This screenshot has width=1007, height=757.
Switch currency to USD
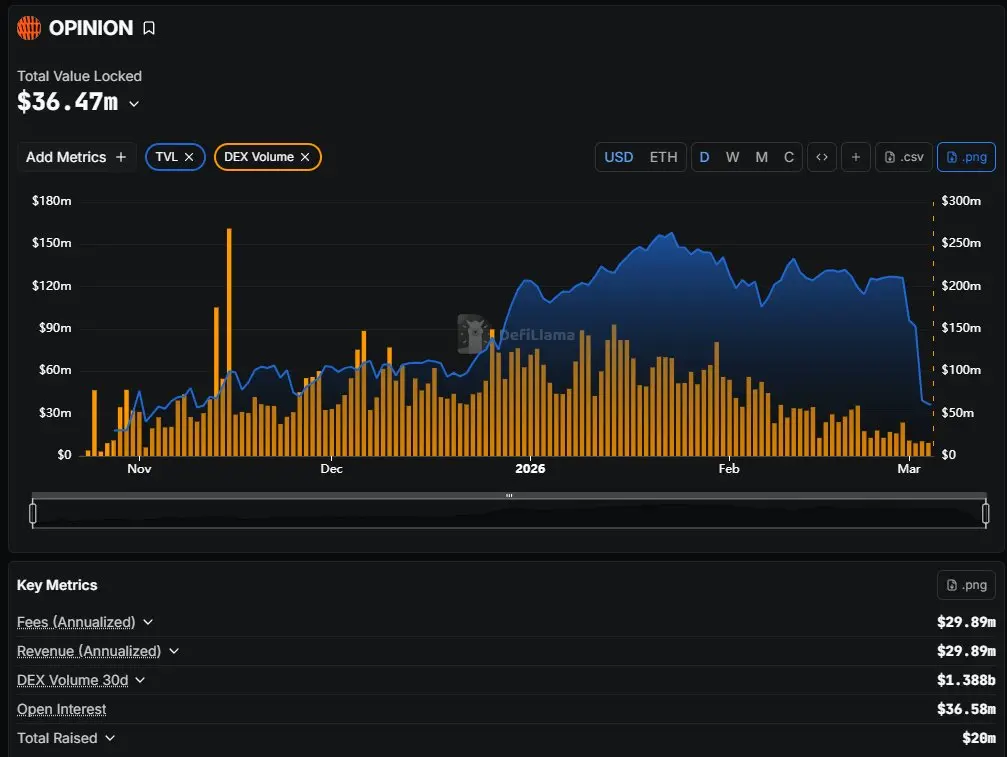point(619,157)
